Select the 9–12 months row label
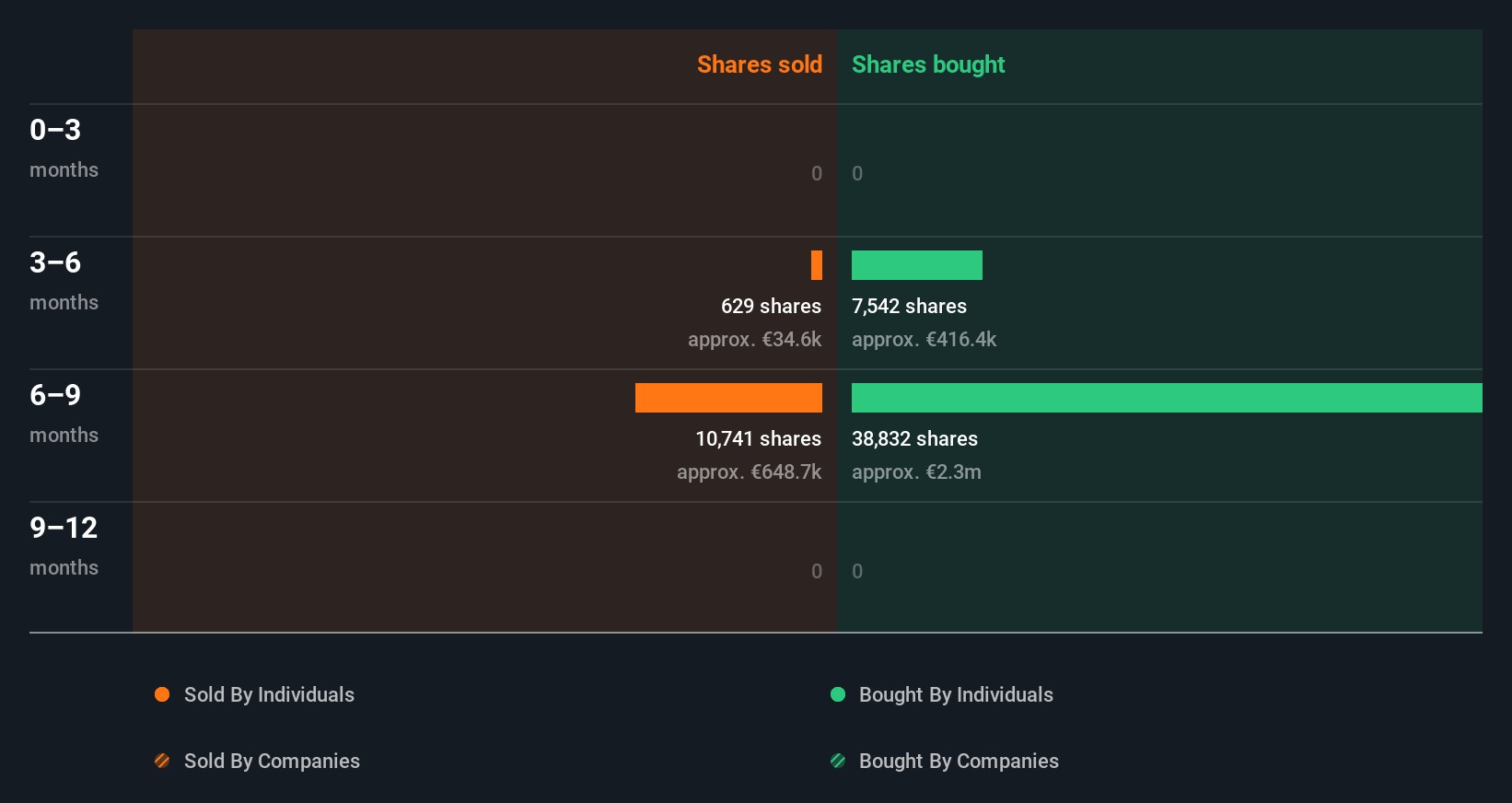1512x803 pixels. 64,545
